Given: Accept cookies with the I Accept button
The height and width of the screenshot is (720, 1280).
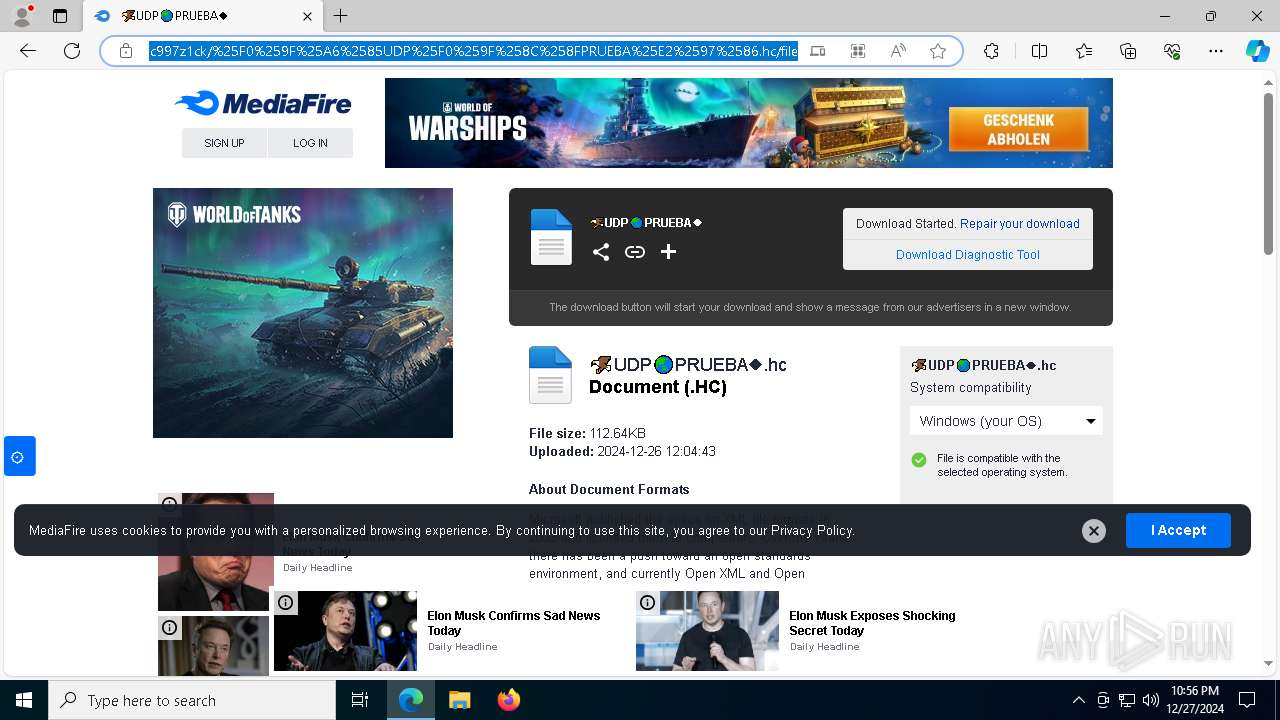Looking at the screenshot, I should coord(1178,530).
